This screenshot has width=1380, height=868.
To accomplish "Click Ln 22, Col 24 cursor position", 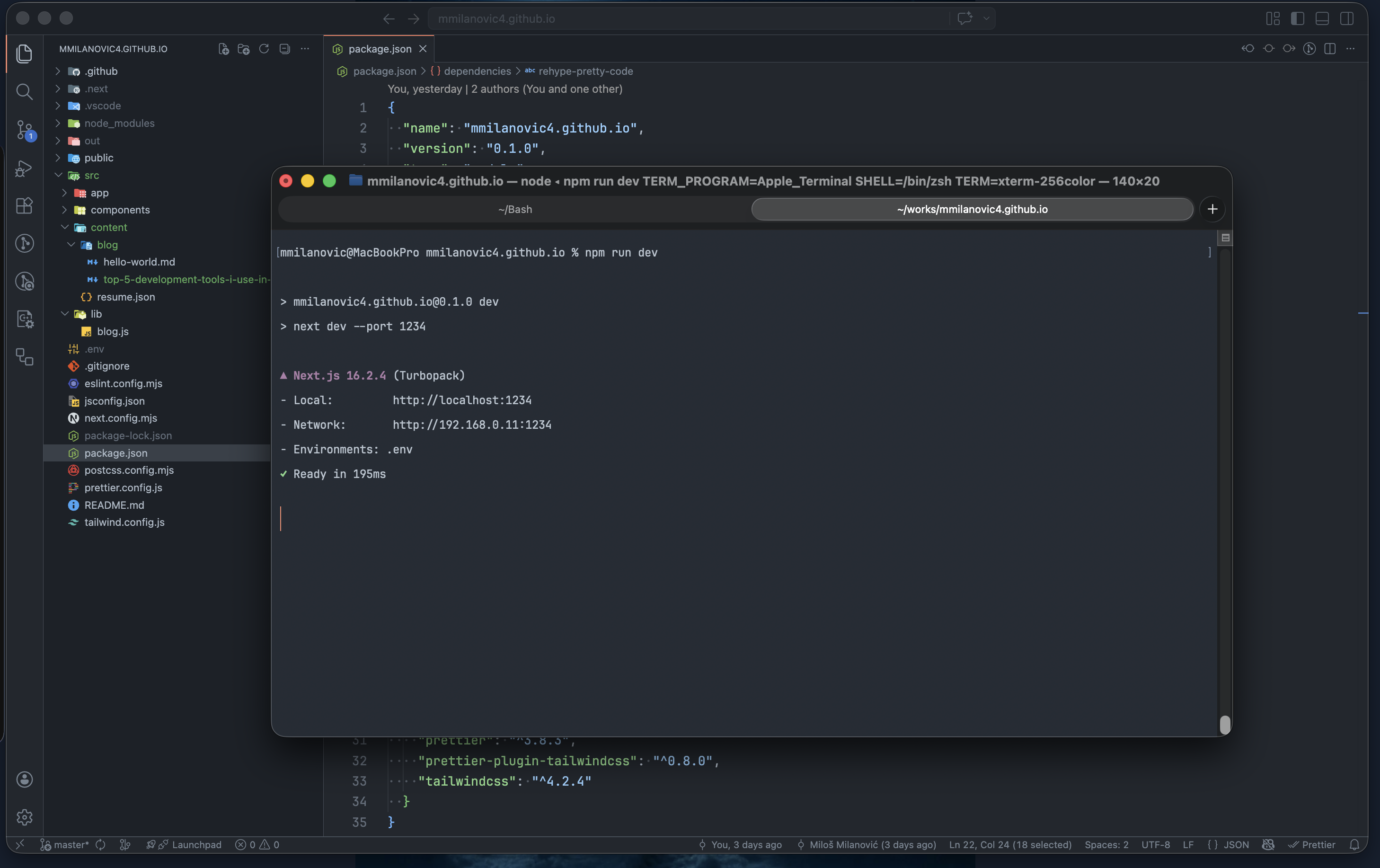I will point(1010,844).
